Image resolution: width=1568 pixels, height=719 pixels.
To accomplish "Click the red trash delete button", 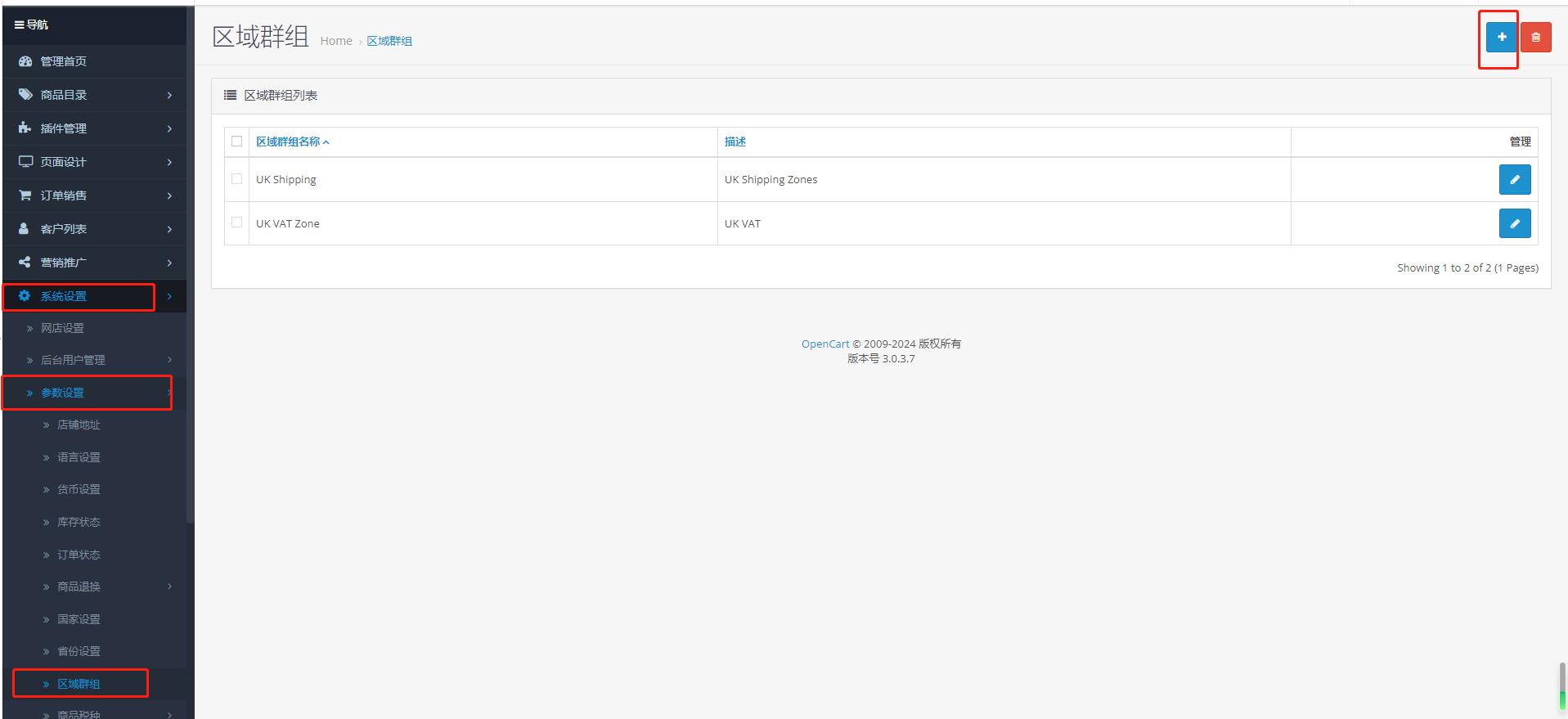I will click(1535, 37).
